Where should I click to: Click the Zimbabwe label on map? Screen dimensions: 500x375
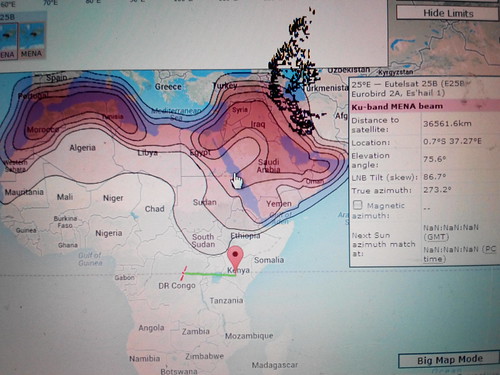click(x=204, y=356)
